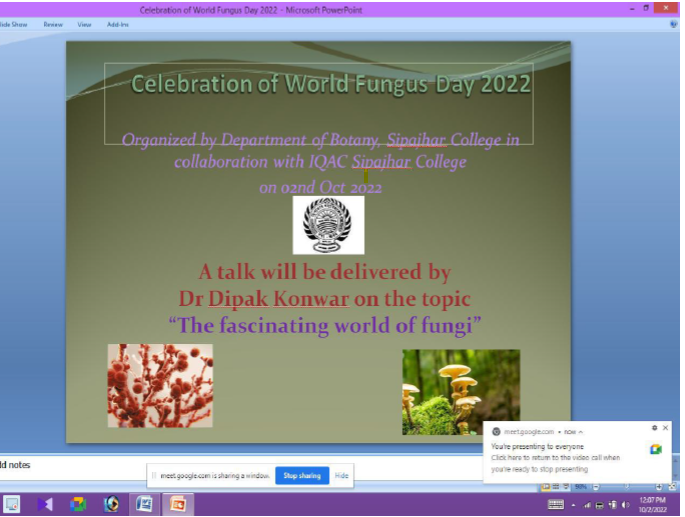Image resolution: width=685 pixels, height=517 pixels.
Task: Hide the screen sharing bar
Action: point(342,475)
